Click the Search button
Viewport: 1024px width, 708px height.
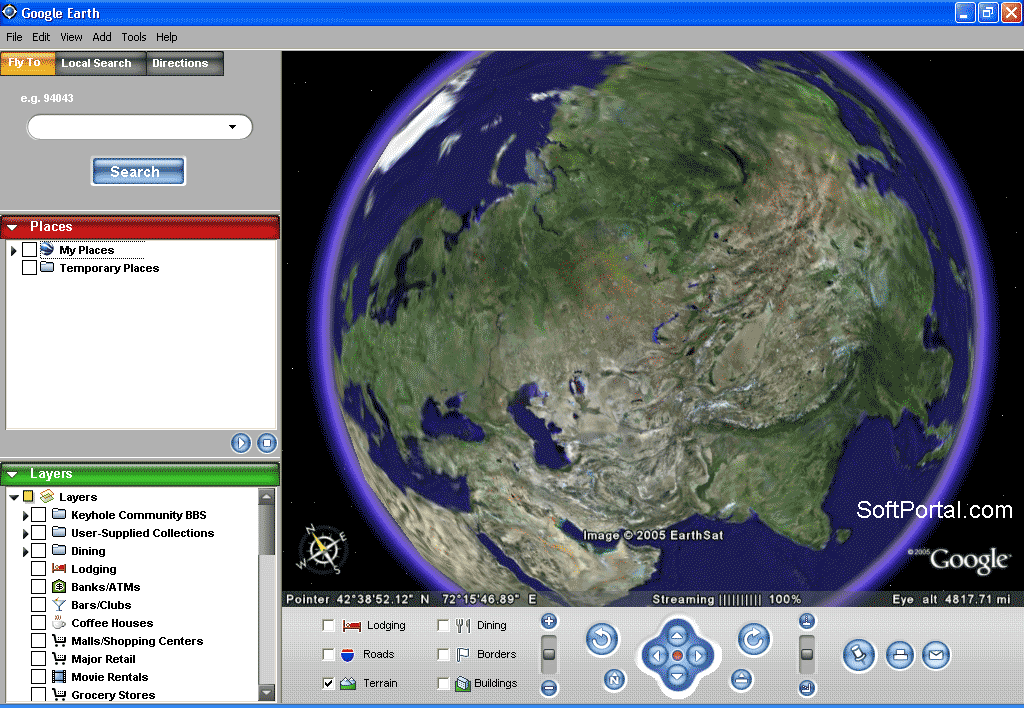(x=137, y=172)
